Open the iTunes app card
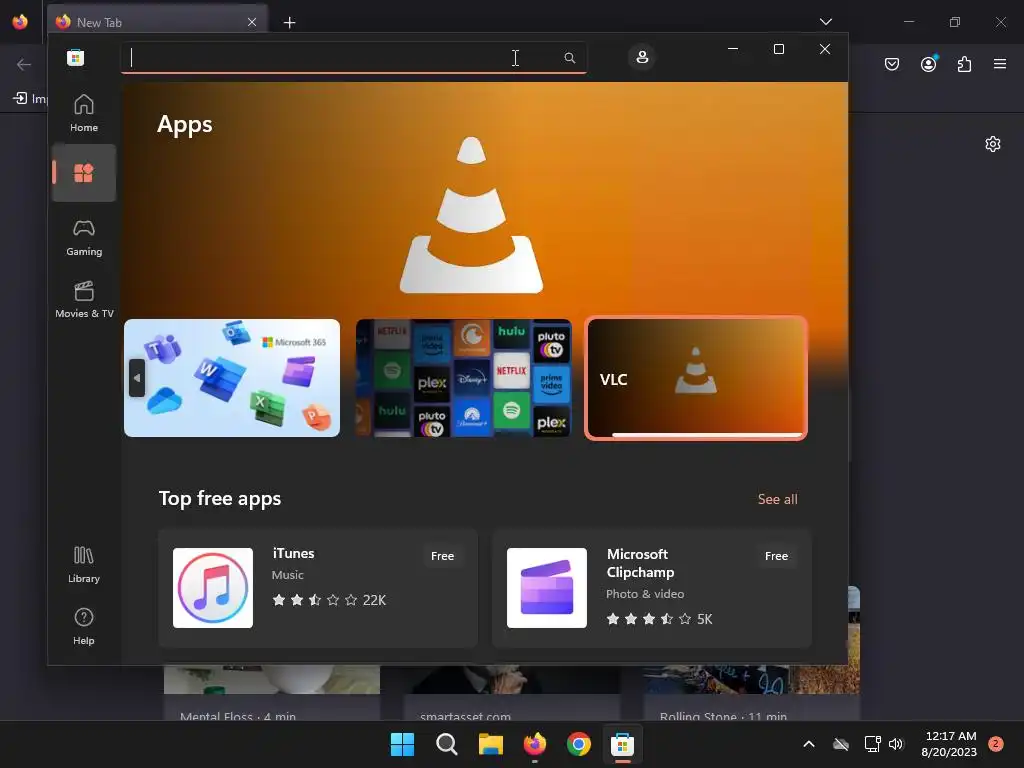Screen dimensions: 1024x768 pos(318,588)
